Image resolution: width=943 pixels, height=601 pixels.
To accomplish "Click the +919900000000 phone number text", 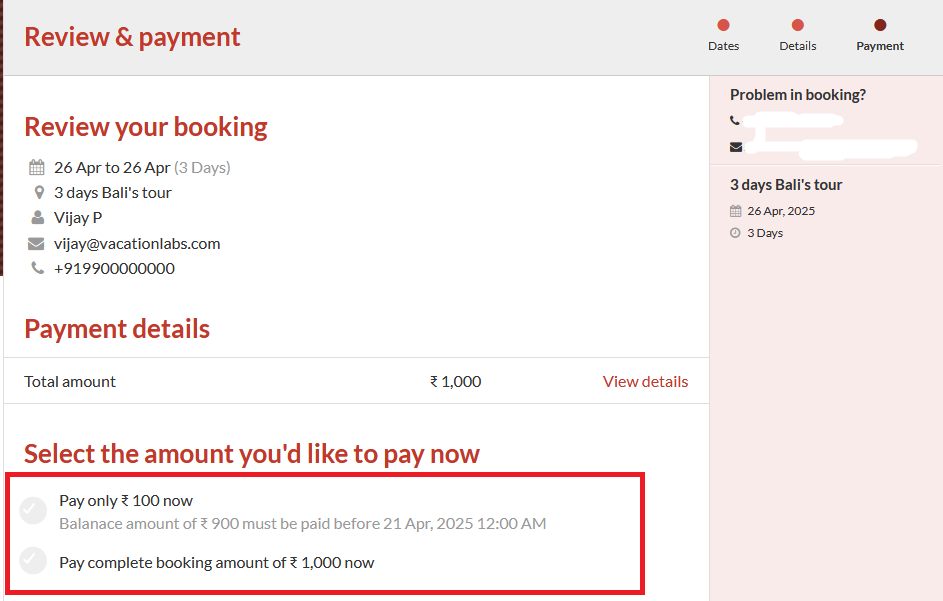I will click(114, 268).
